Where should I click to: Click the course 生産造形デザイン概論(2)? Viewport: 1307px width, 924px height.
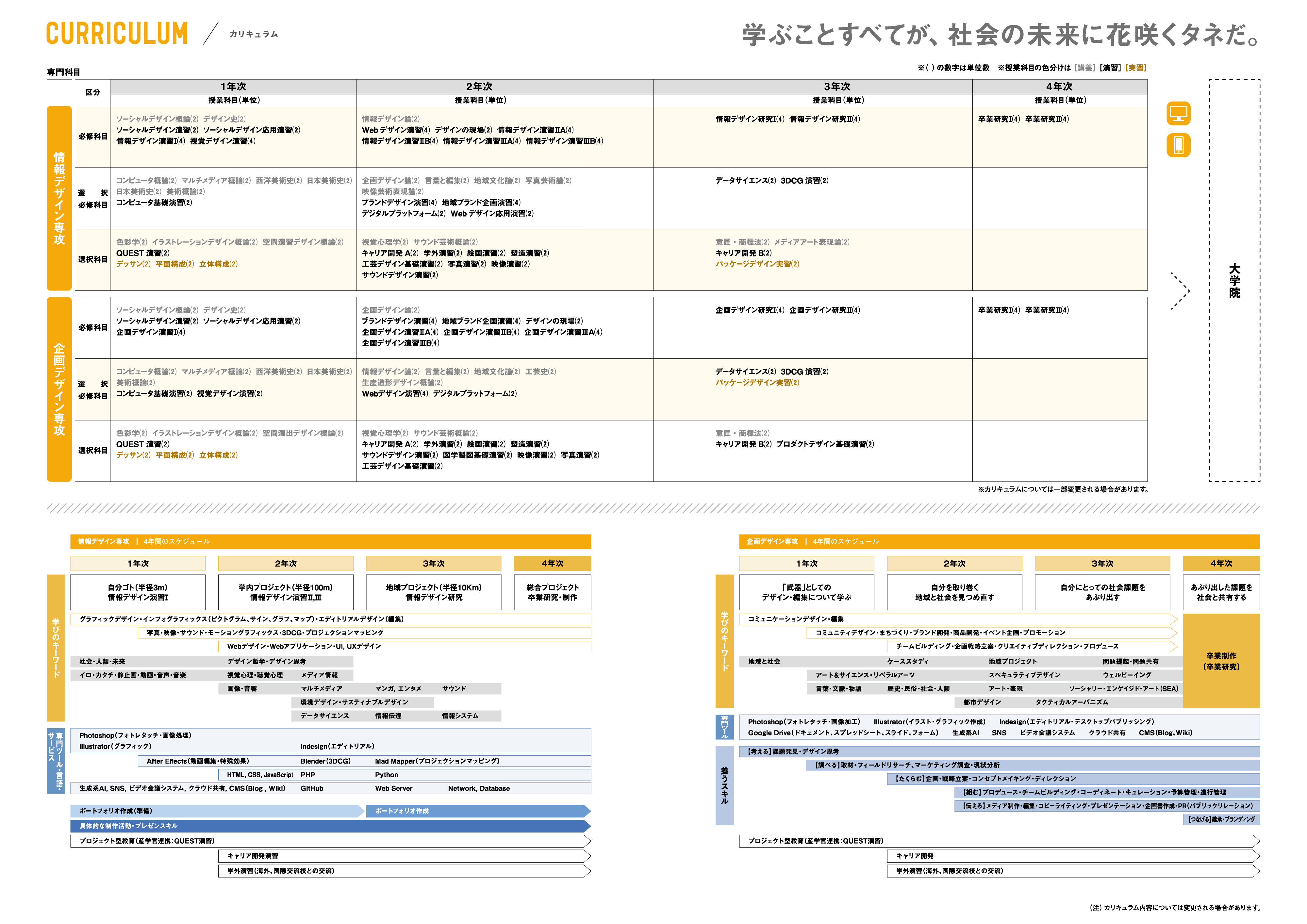[x=402, y=383]
